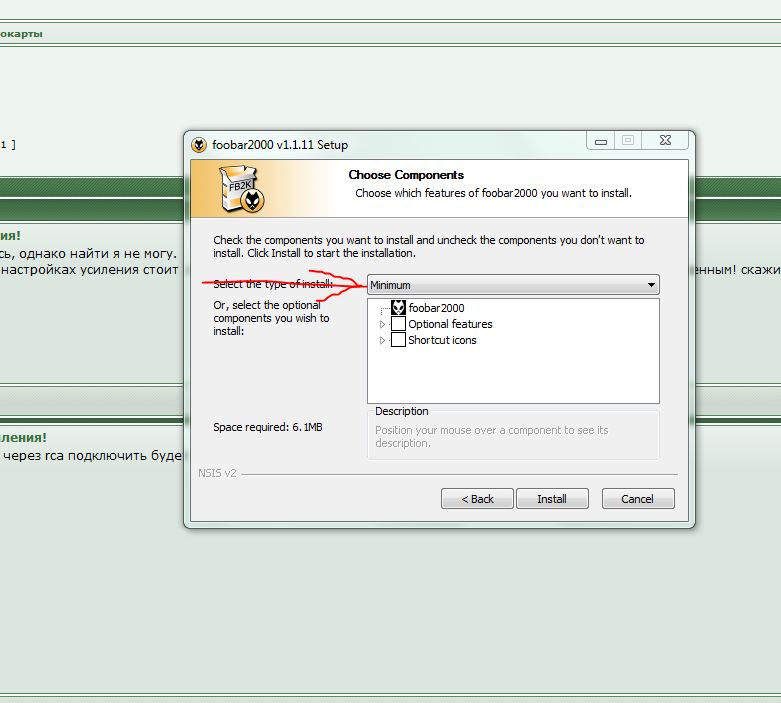Click the Choose Components heading
Screen dimensions: 781x703
pos(406,175)
